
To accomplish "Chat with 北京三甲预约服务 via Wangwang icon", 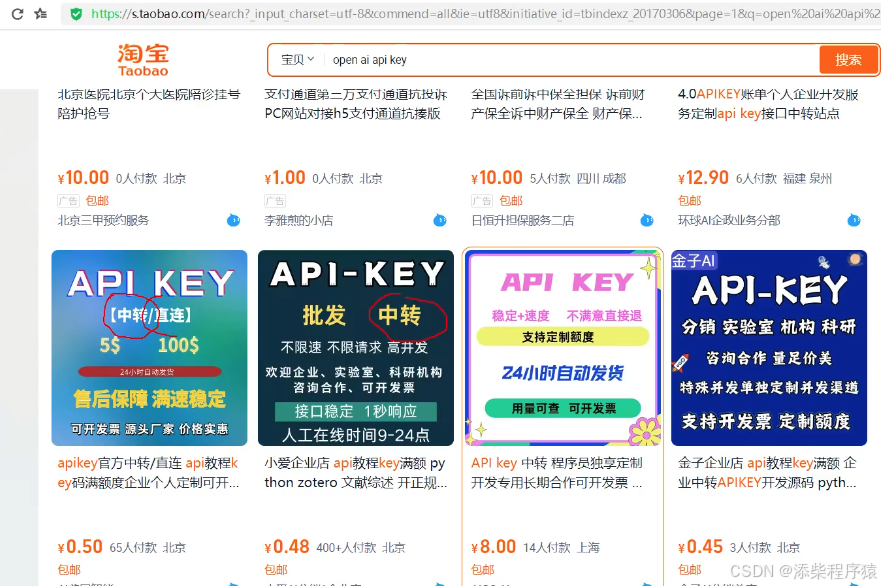I will [233, 220].
